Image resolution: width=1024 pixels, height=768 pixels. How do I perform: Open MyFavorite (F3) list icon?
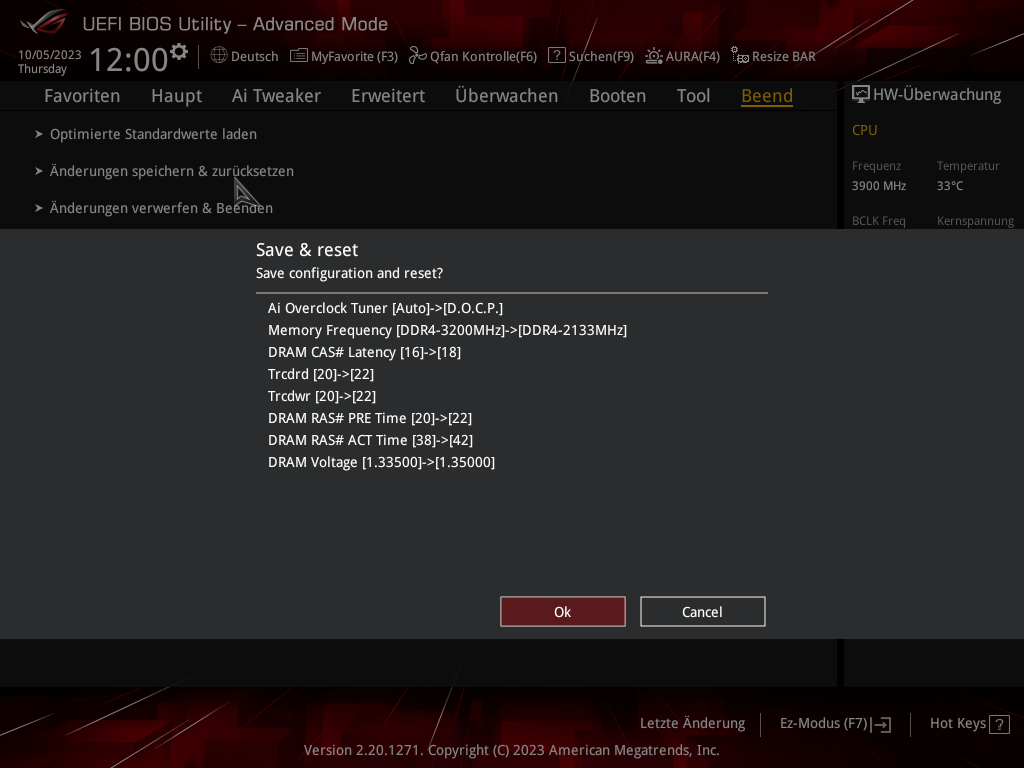pos(298,56)
